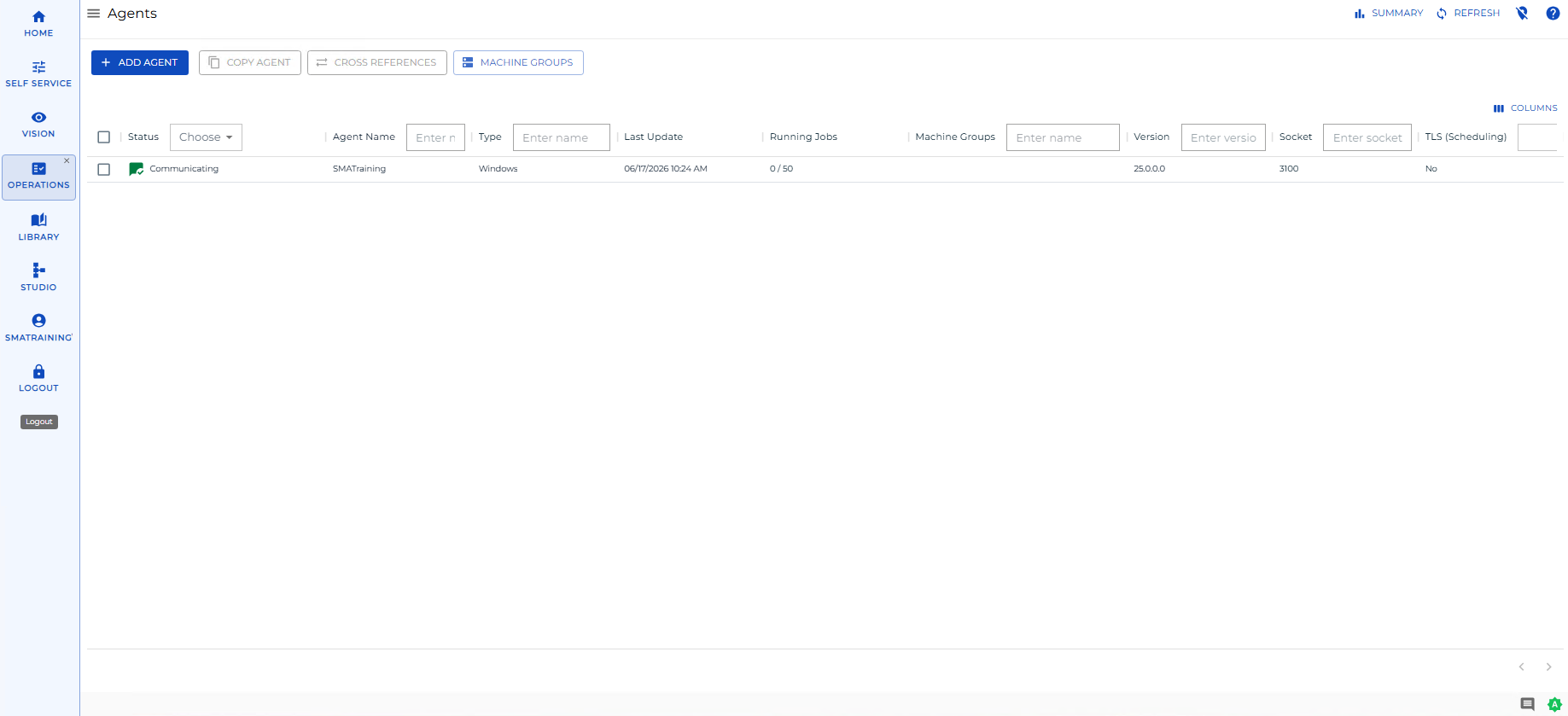This screenshot has height=716, width=1568.
Task: Expand the Status Choose dropdown
Action: click(x=206, y=137)
